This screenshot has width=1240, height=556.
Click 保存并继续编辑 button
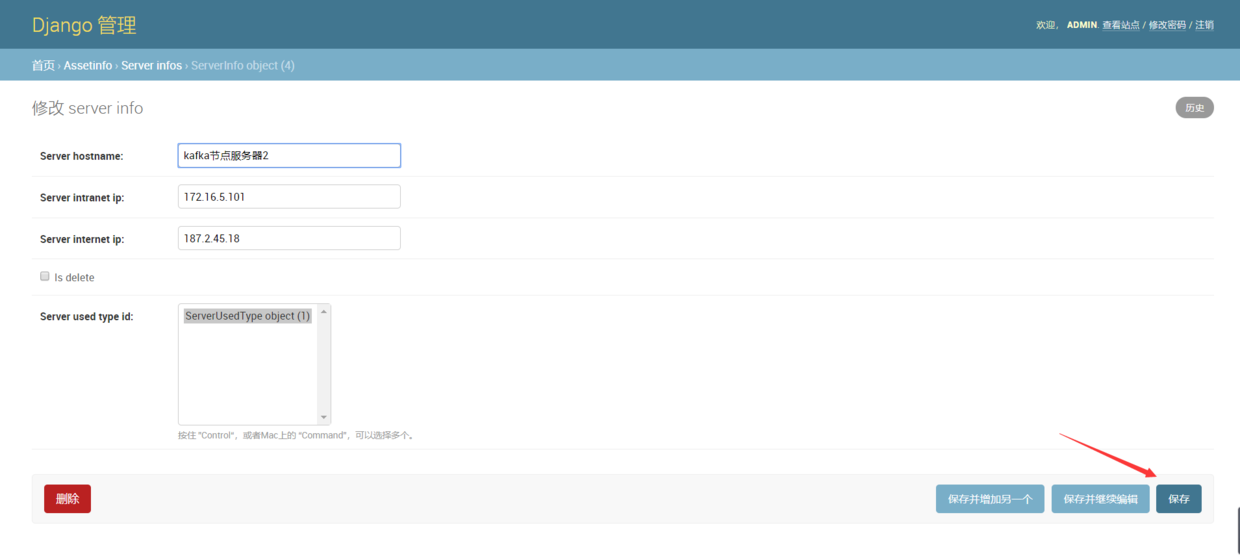[x=1100, y=499]
